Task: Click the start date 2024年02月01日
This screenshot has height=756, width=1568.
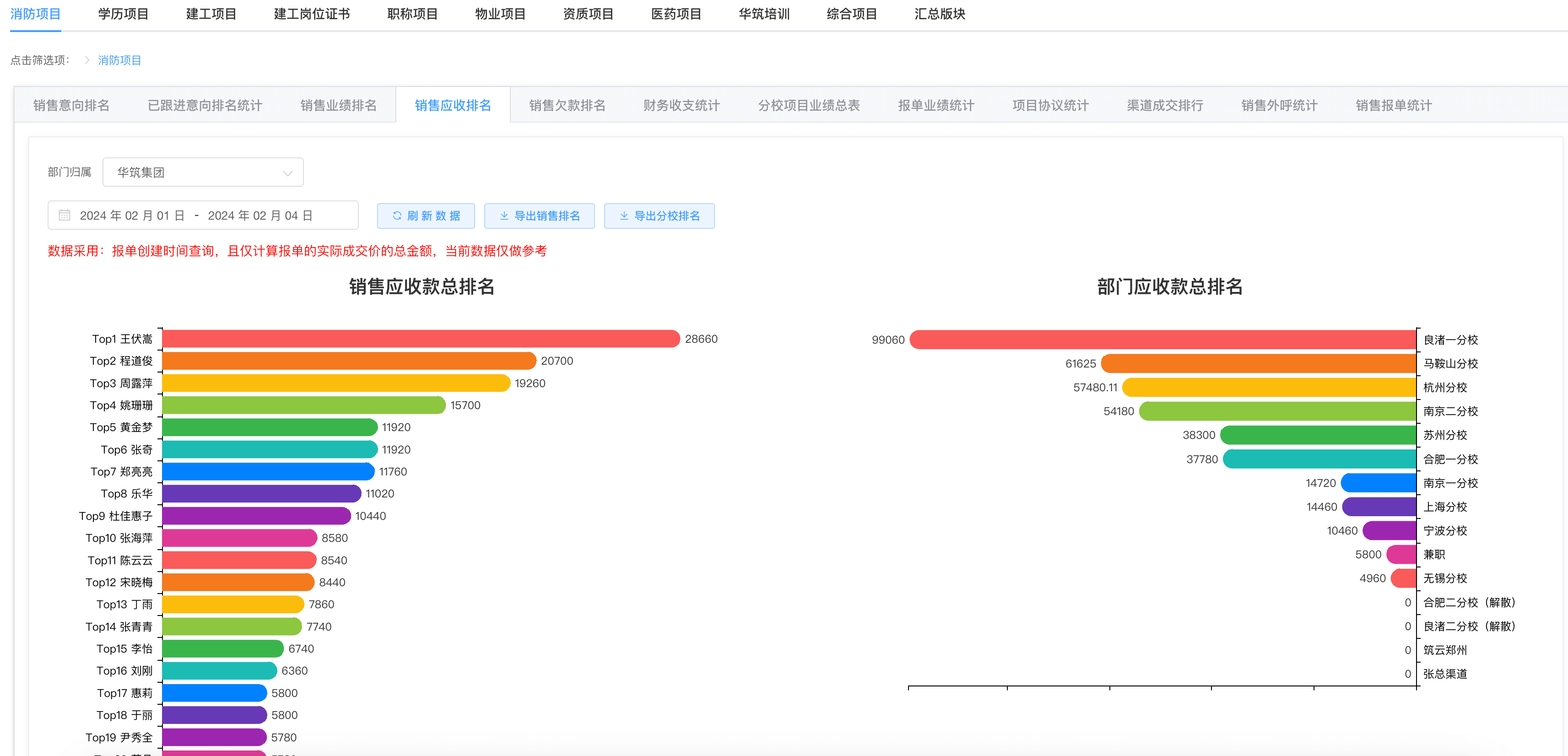Action: pyautogui.click(x=132, y=216)
